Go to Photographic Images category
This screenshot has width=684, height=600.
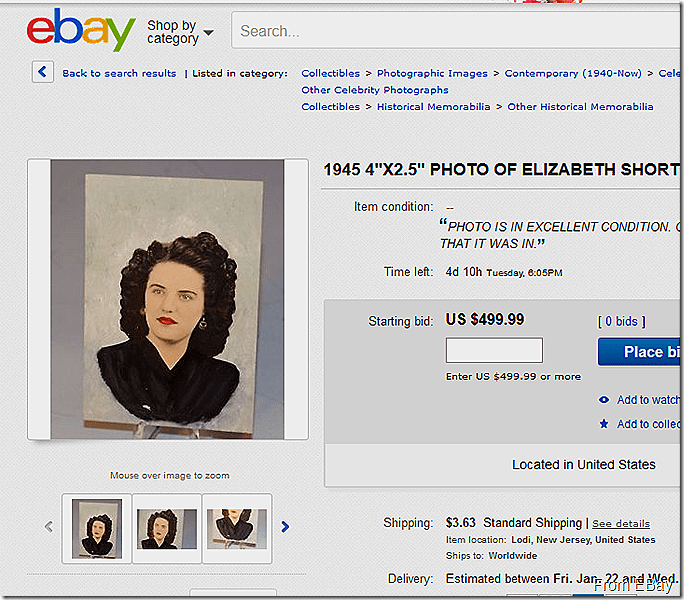point(432,73)
